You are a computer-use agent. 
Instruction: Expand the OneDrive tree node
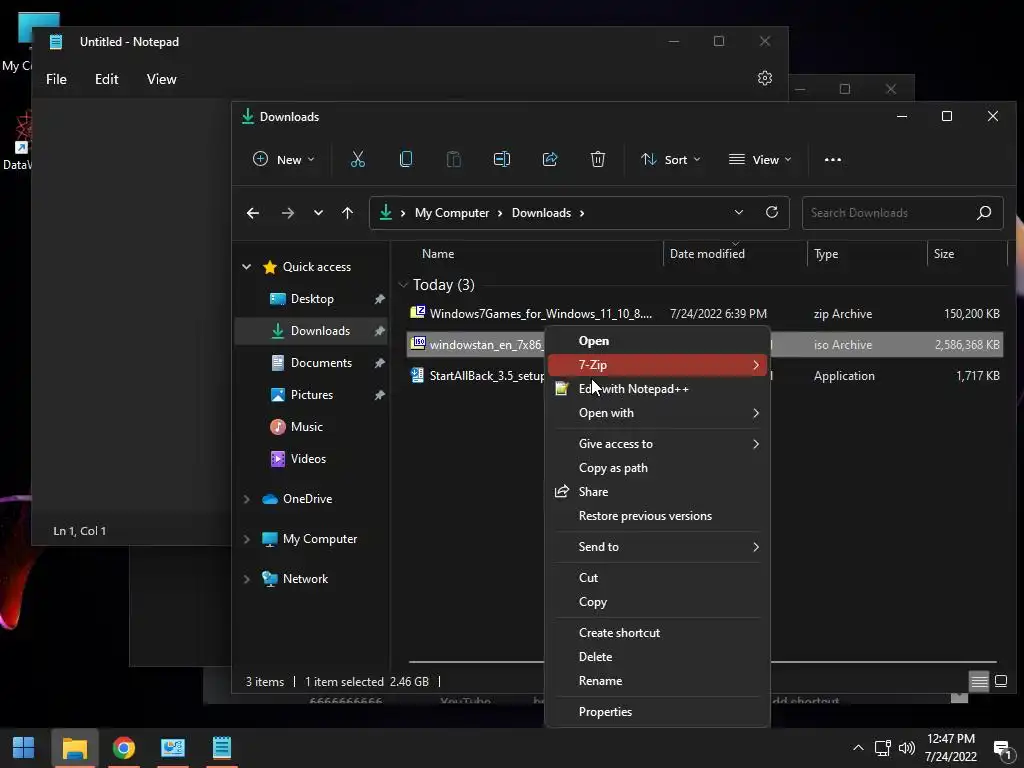click(246, 499)
